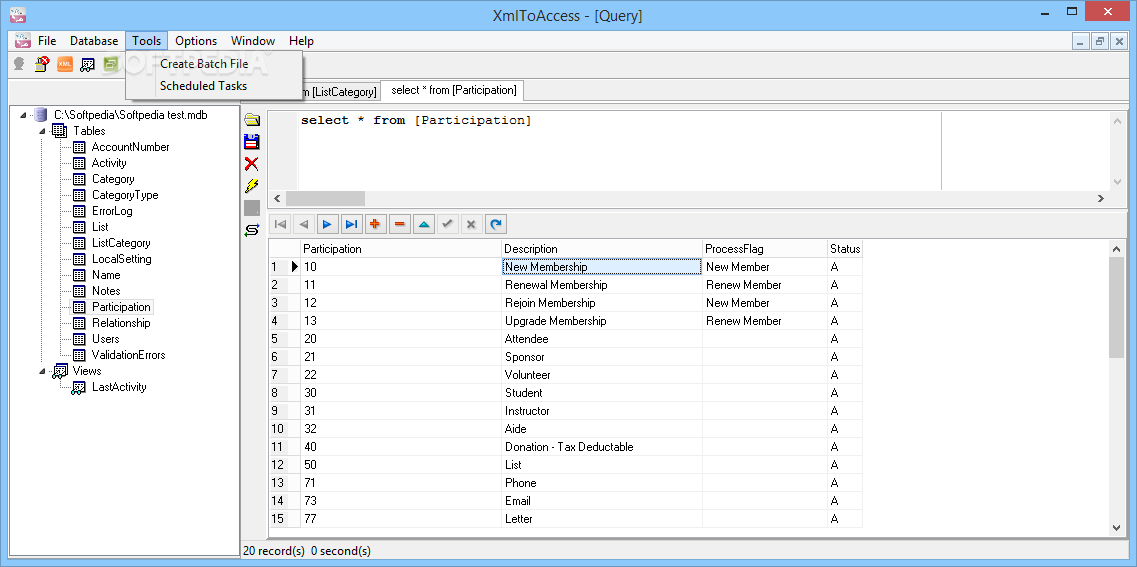This screenshot has width=1137, height=567.
Task: Go to the first record in the navigator
Action: pyautogui.click(x=280, y=224)
